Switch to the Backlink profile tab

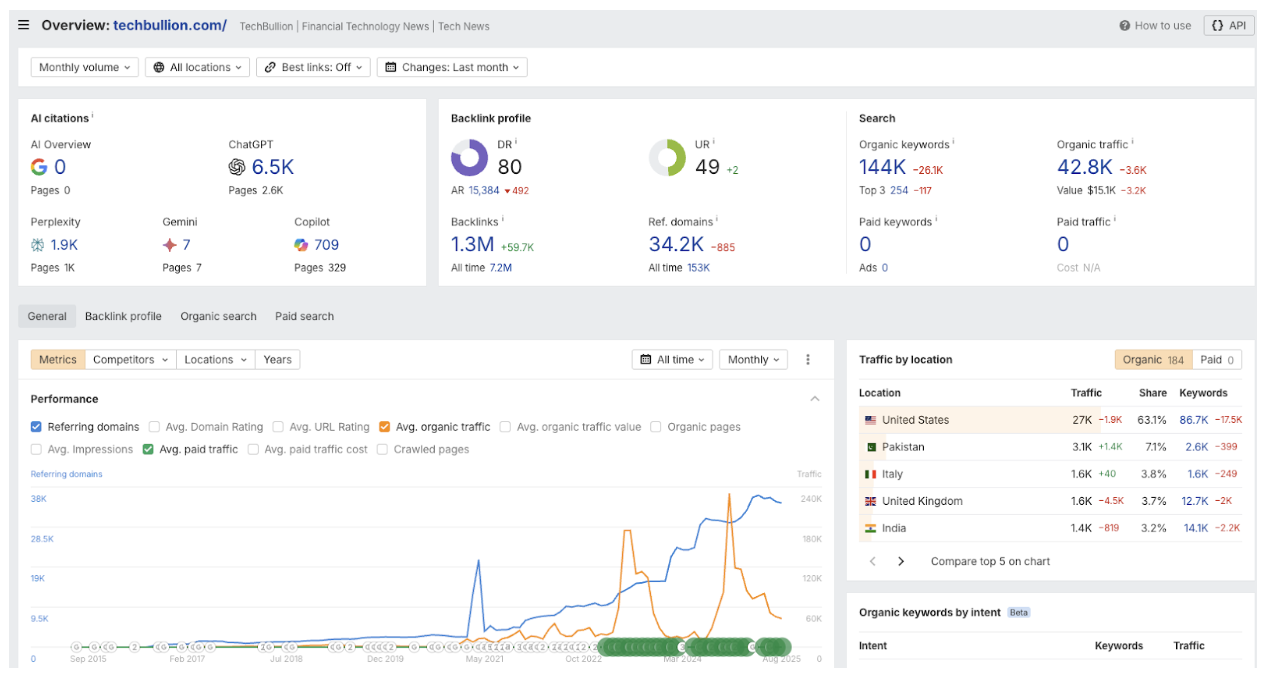click(123, 316)
